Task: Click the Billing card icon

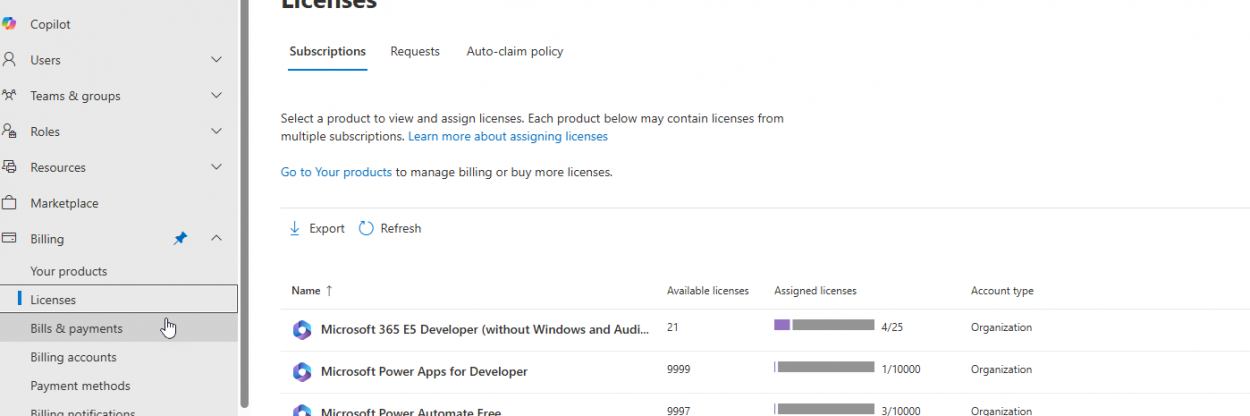Action: pyautogui.click(x=9, y=239)
